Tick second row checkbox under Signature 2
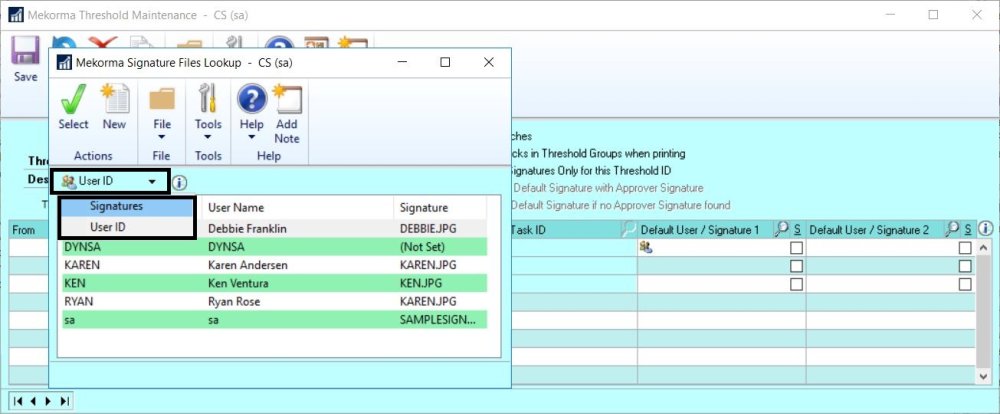Viewport: 1000px width, 414px height. point(966,266)
